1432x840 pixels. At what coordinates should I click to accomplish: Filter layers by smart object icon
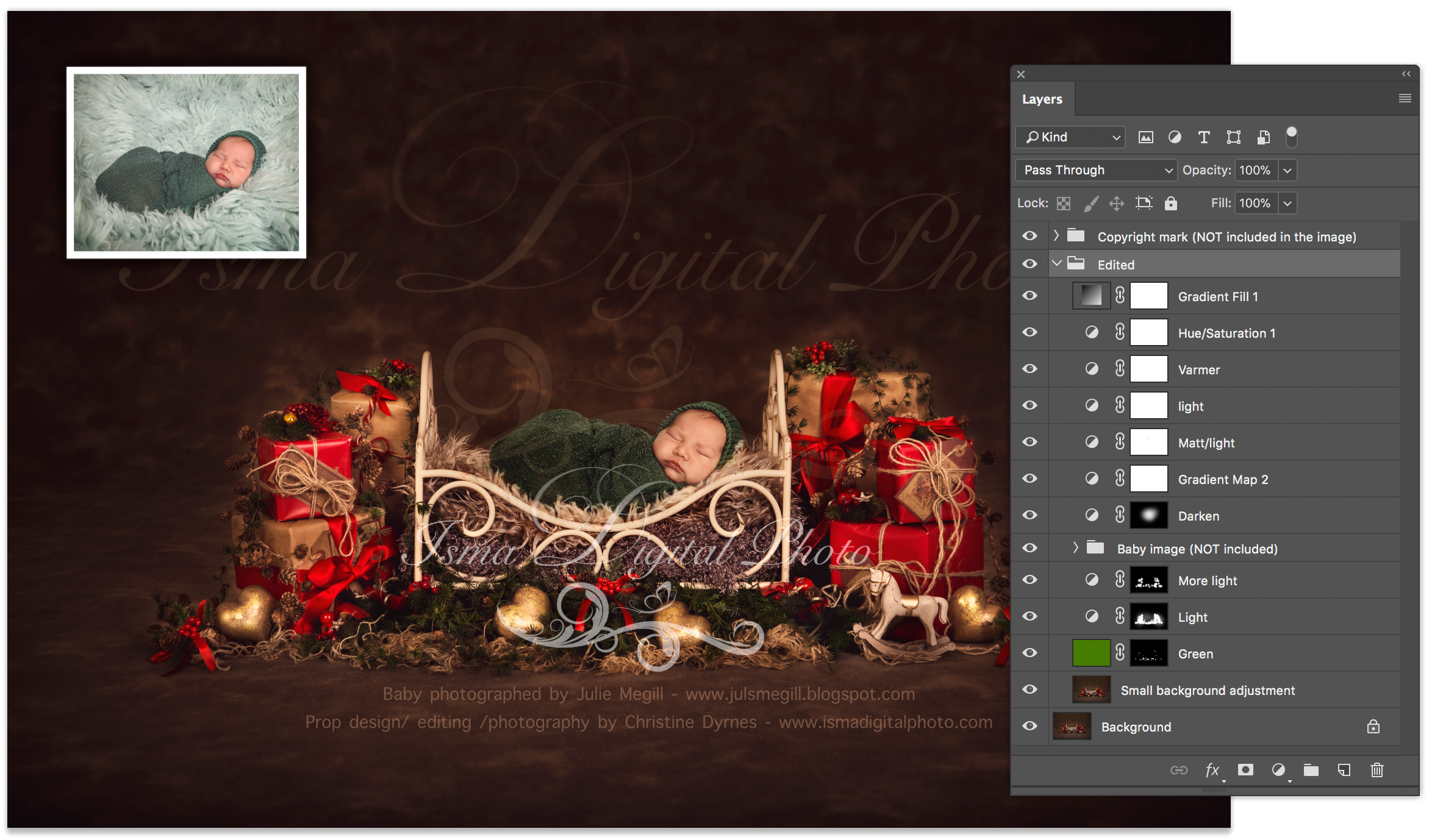click(x=1264, y=137)
